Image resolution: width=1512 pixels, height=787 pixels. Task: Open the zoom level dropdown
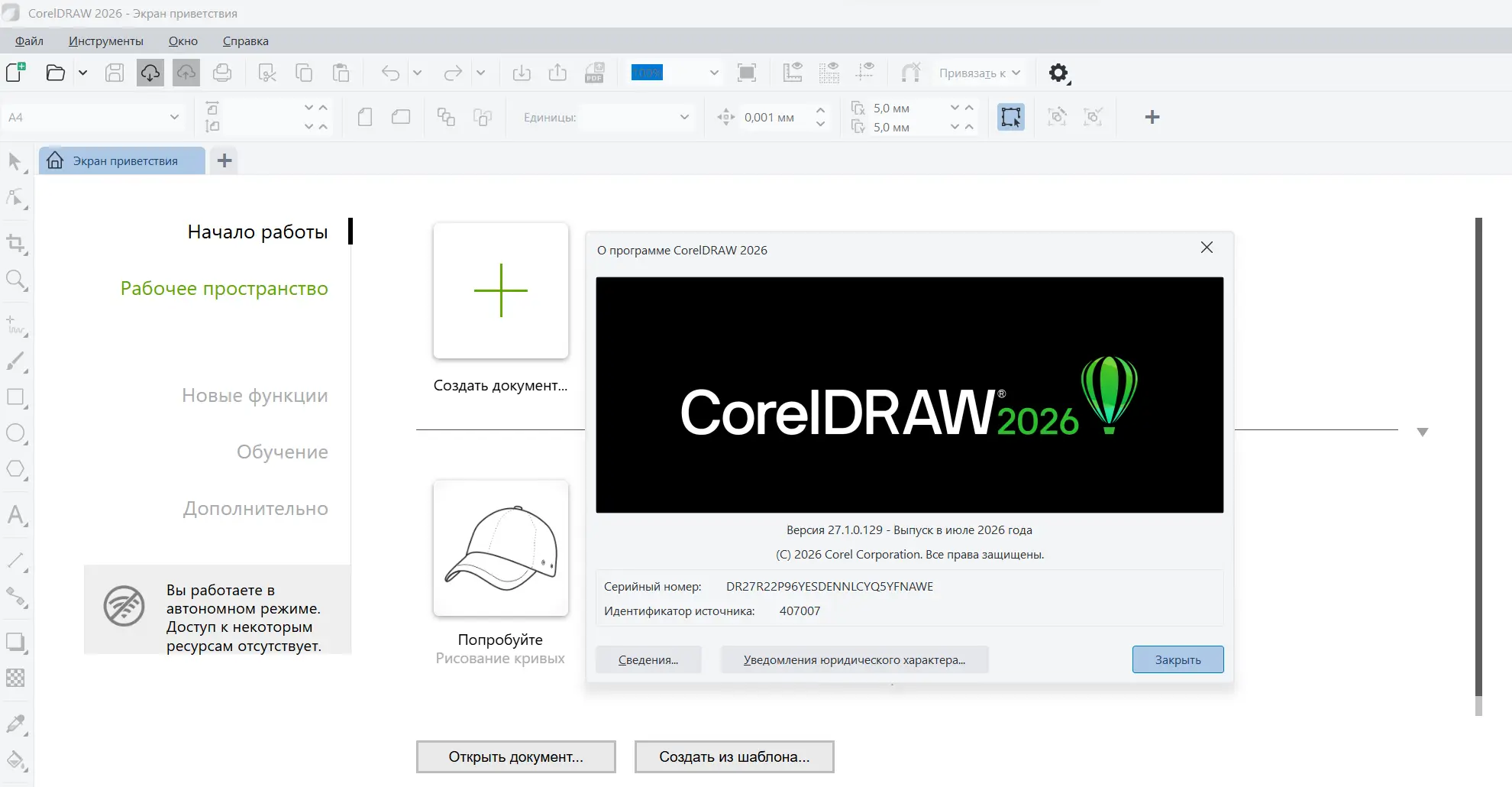[x=714, y=73]
